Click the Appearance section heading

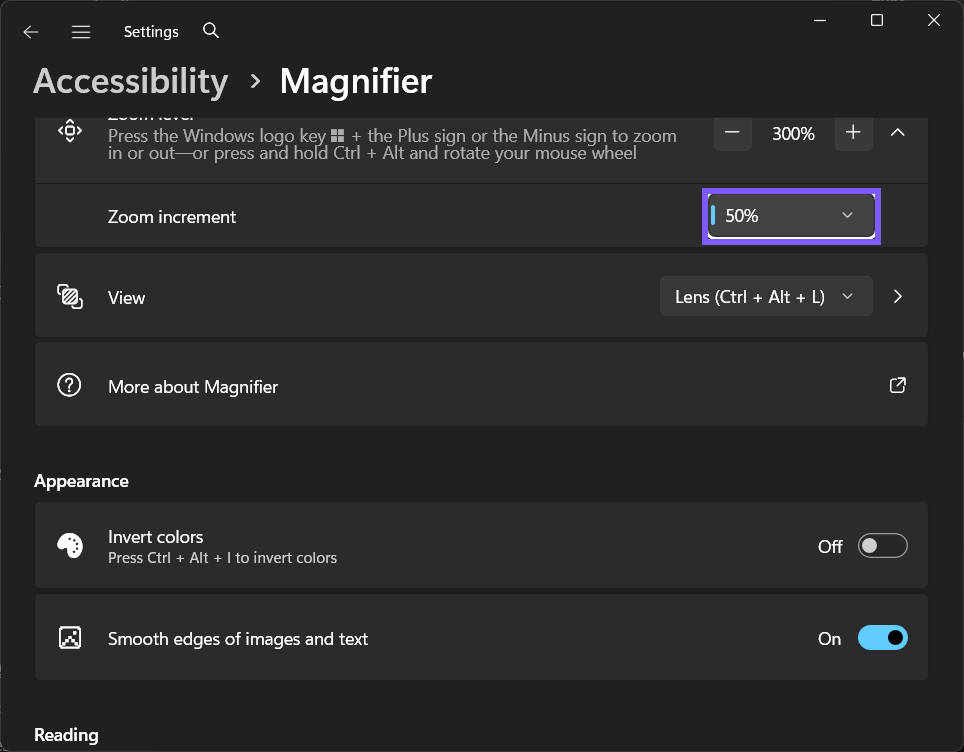tap(81, 481)
